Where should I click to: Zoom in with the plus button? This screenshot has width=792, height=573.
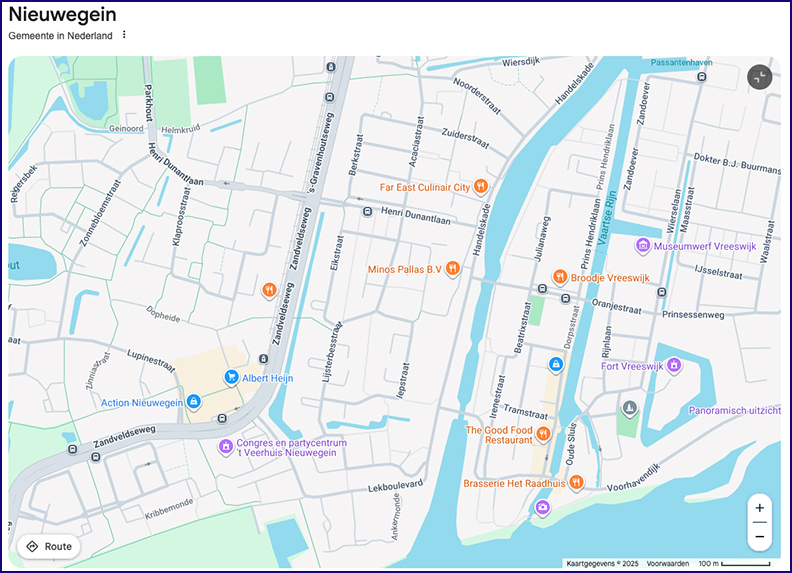click(760, 508)
